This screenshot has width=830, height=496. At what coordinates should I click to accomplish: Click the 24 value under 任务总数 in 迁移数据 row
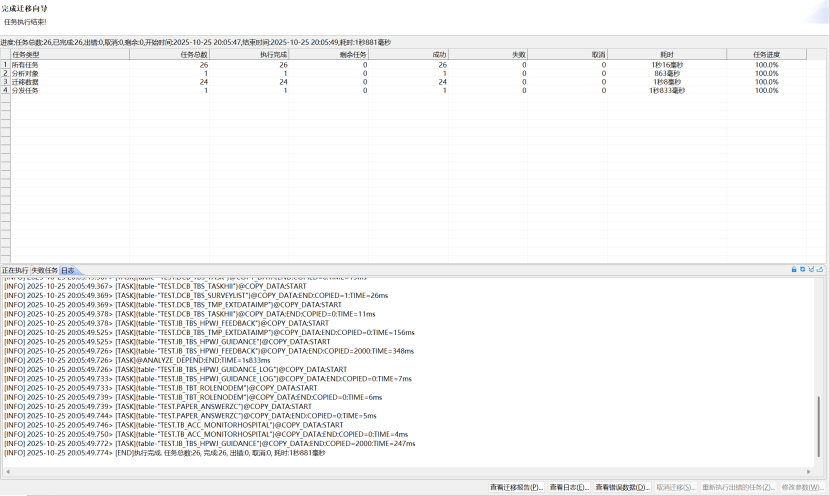[x=204, y=82]
